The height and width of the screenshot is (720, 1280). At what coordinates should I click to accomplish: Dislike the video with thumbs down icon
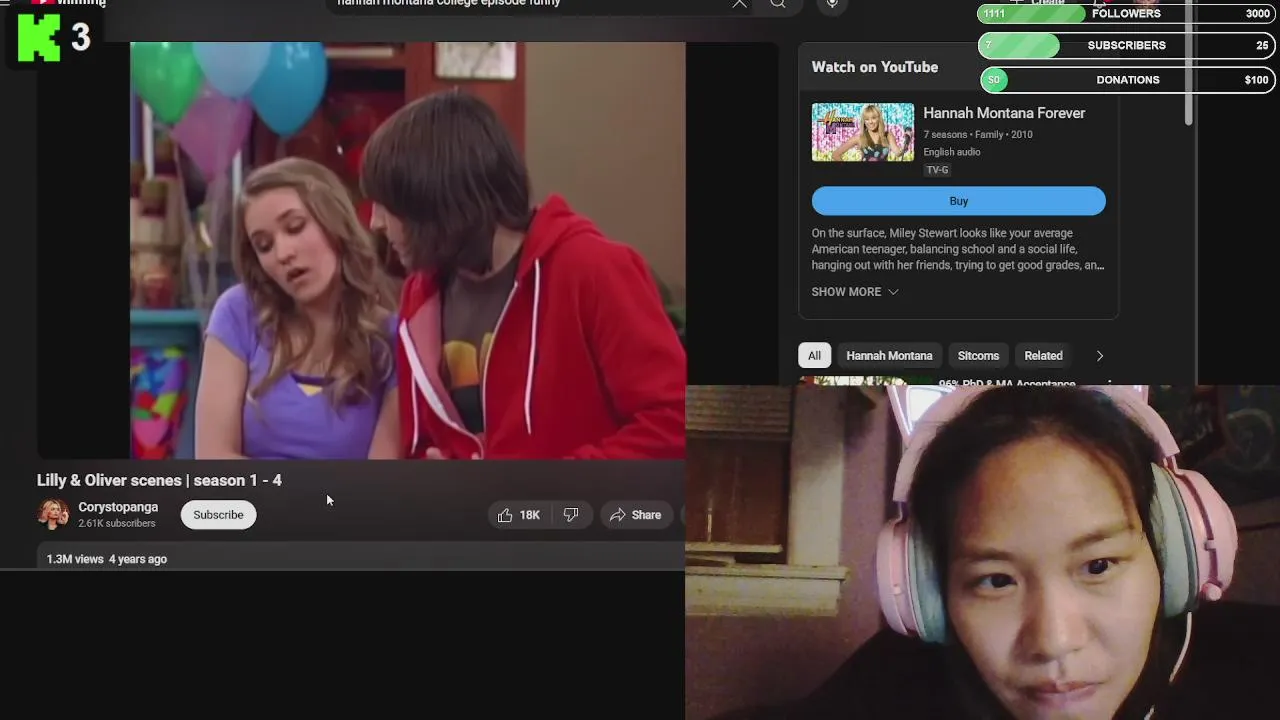[571, 515]
